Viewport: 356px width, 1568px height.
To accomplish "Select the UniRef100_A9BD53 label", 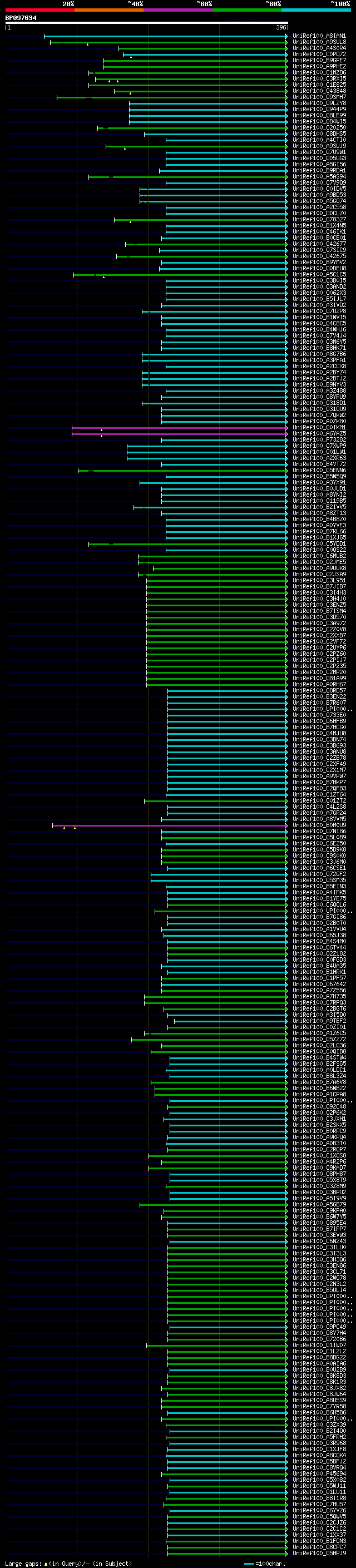I will (319, 195).
